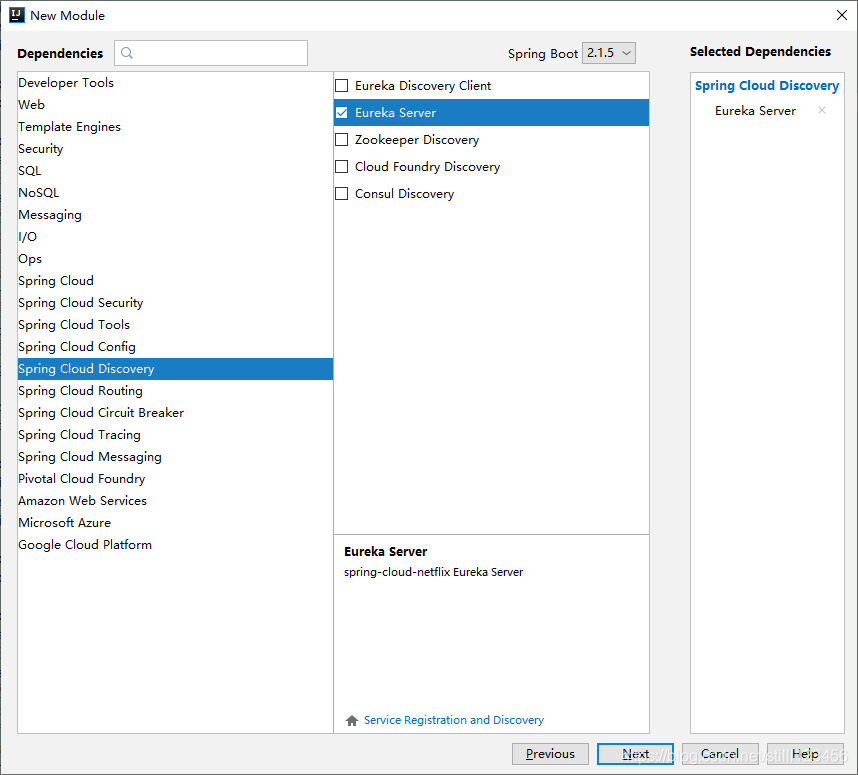Uncheck the Eureka Server checkbox
Screen dimensions: 858x775
point(341,113)
